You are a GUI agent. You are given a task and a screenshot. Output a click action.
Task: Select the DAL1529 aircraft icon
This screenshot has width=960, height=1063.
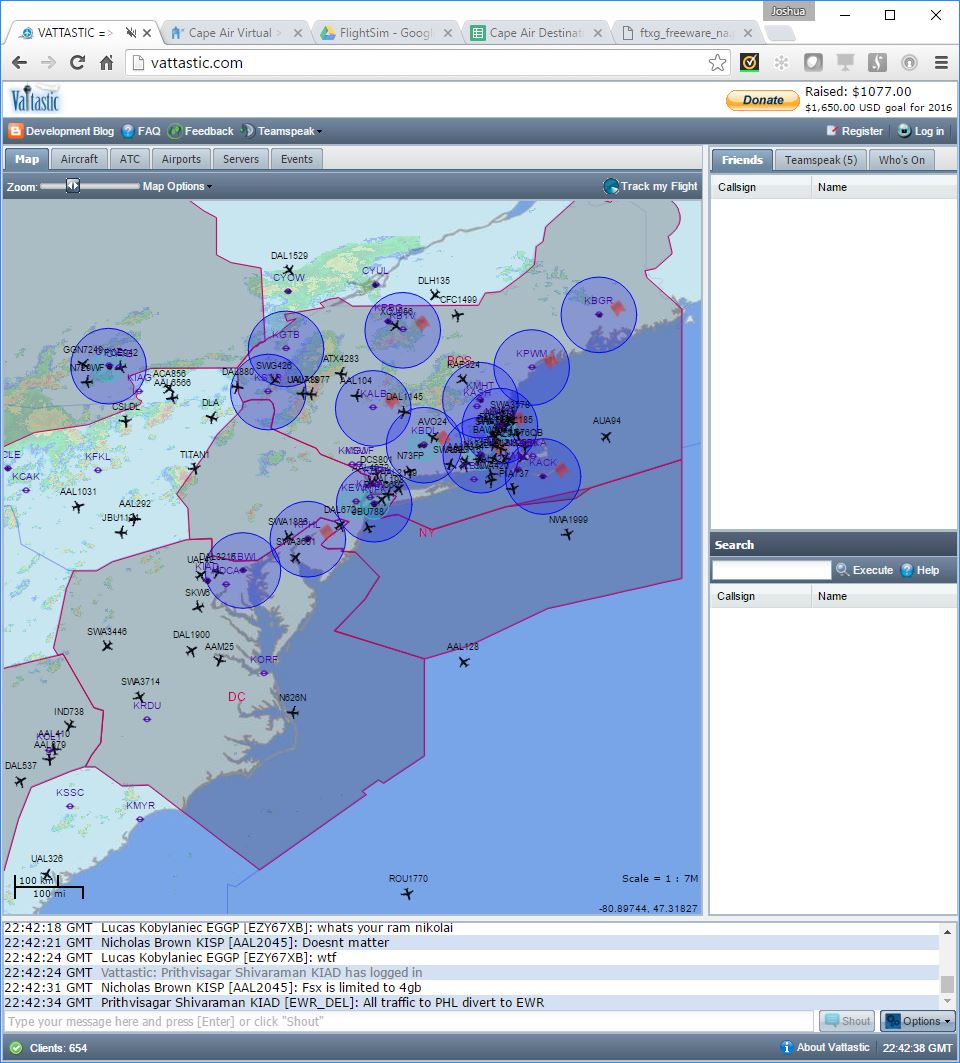click(289, 270)
